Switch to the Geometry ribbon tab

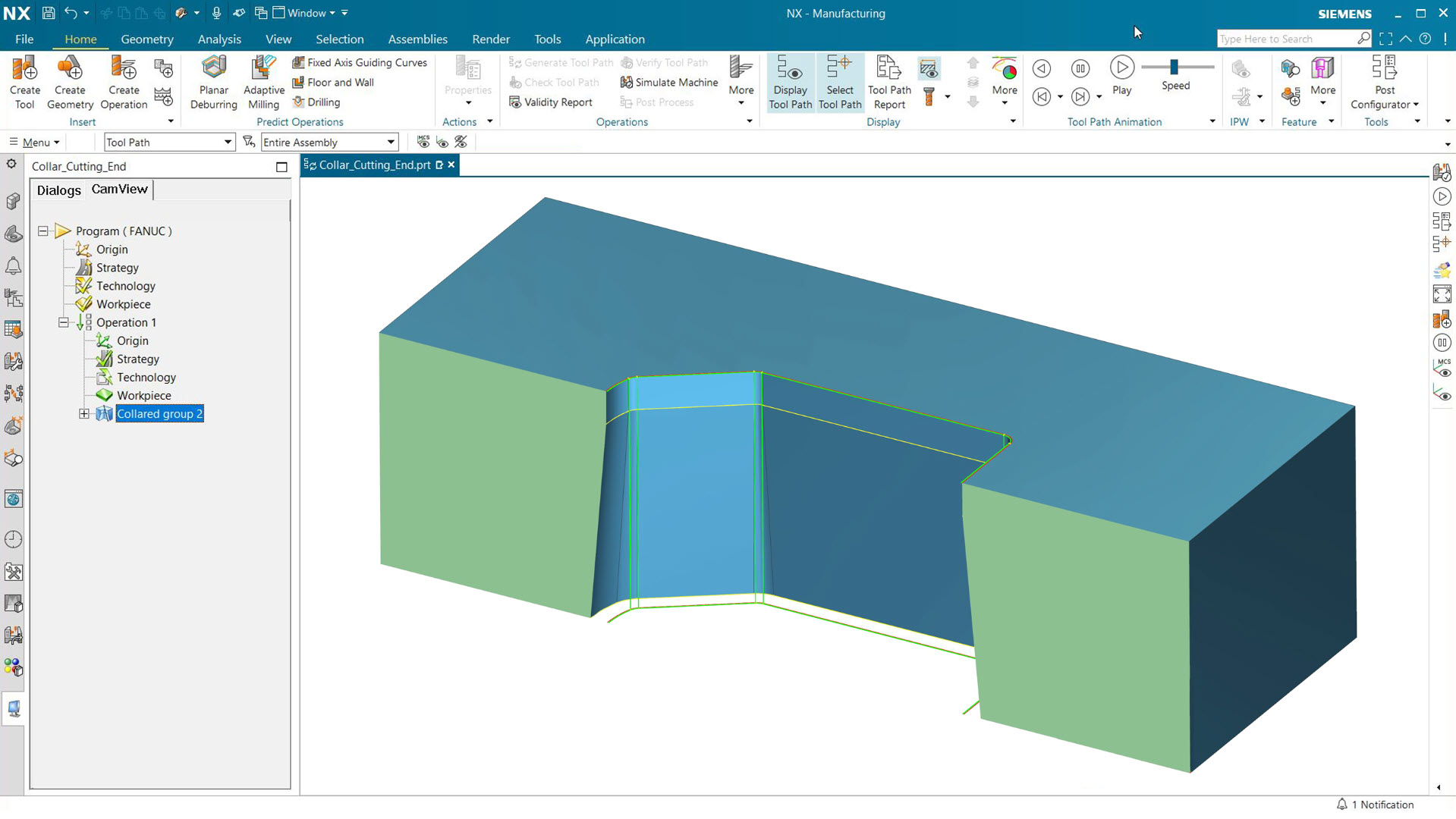[x=146, y=39]
